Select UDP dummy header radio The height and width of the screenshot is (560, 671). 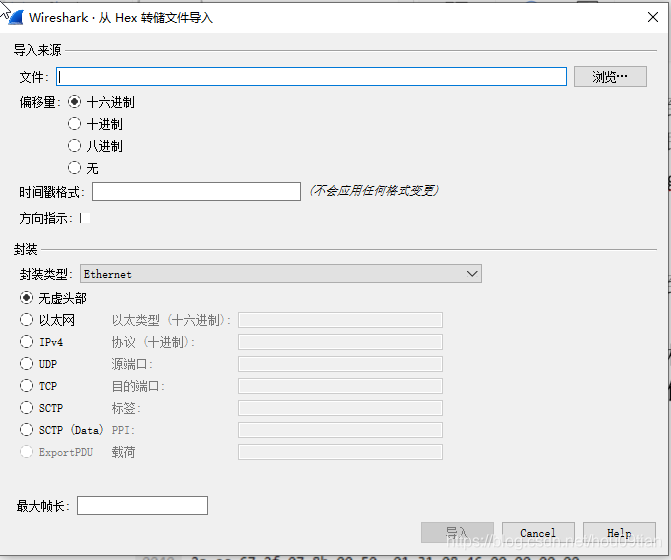pos(27,364)
